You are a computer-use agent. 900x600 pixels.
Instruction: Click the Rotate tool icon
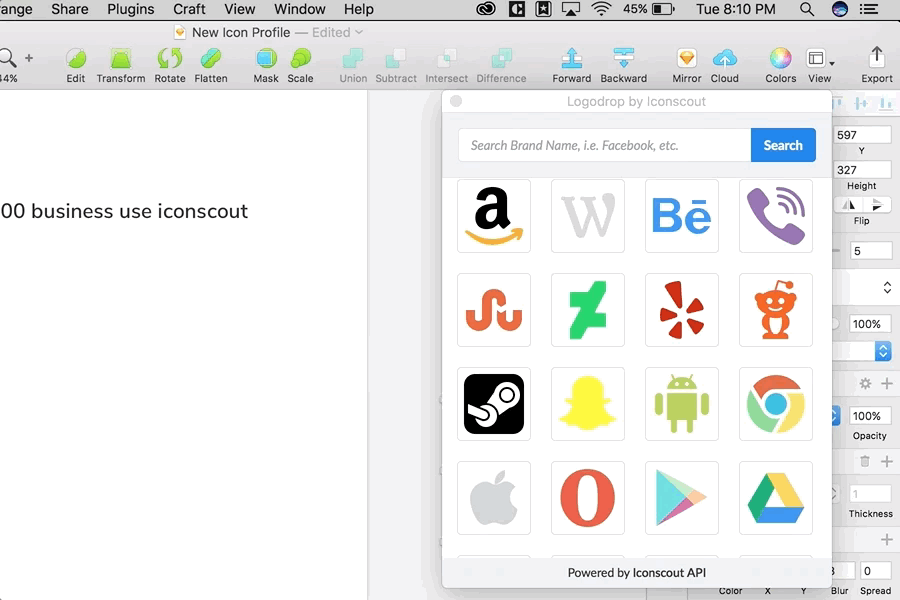point(170,59)
